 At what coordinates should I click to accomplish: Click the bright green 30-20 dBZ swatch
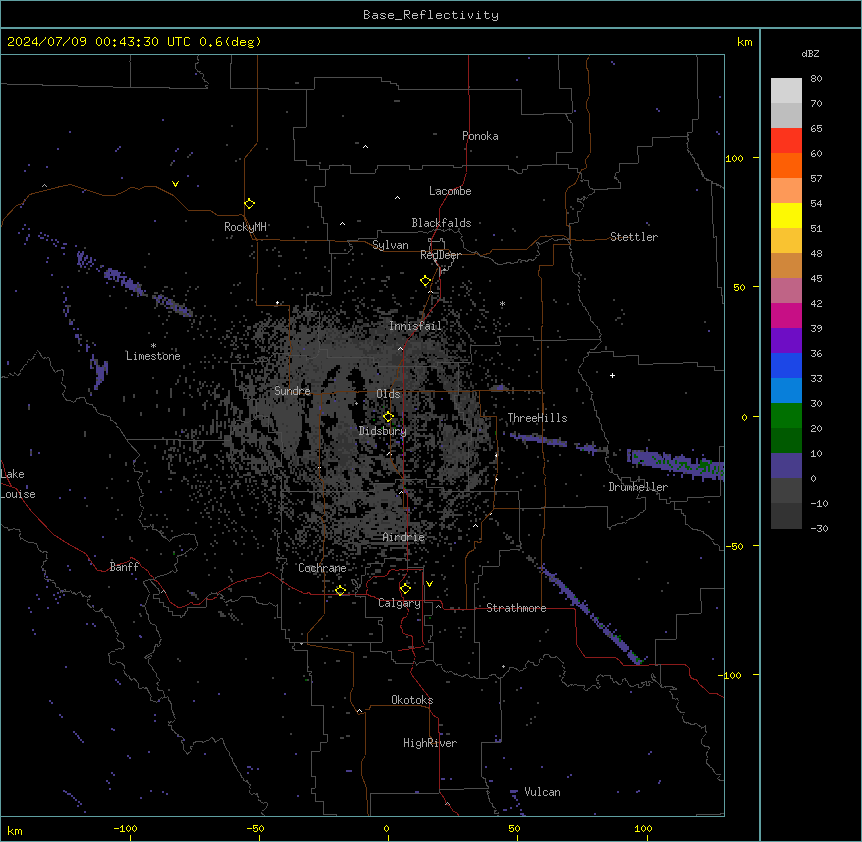tap(786, 416)
